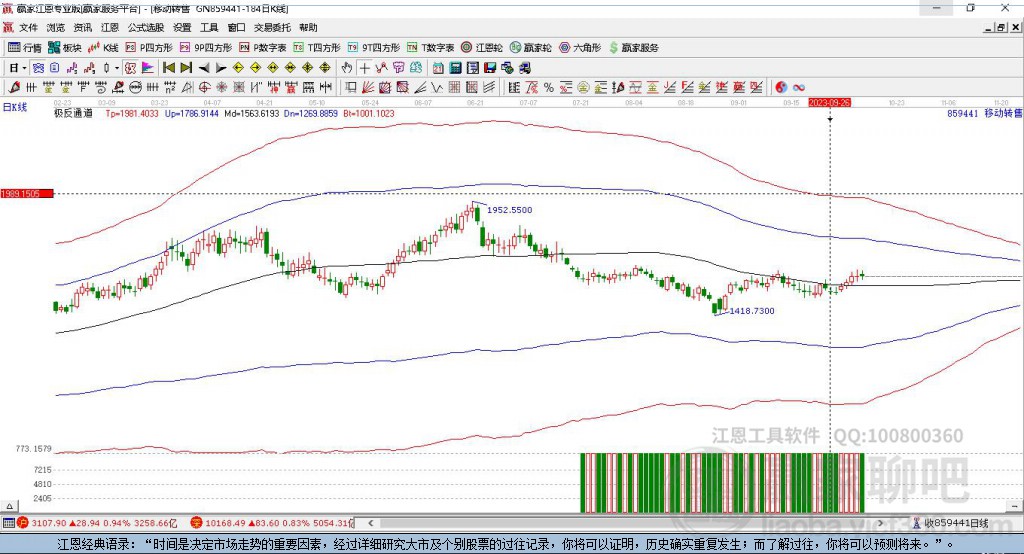The image size is (1024, 554).
Task: Open the 交易委托 menu
Action: pos(272,28)
